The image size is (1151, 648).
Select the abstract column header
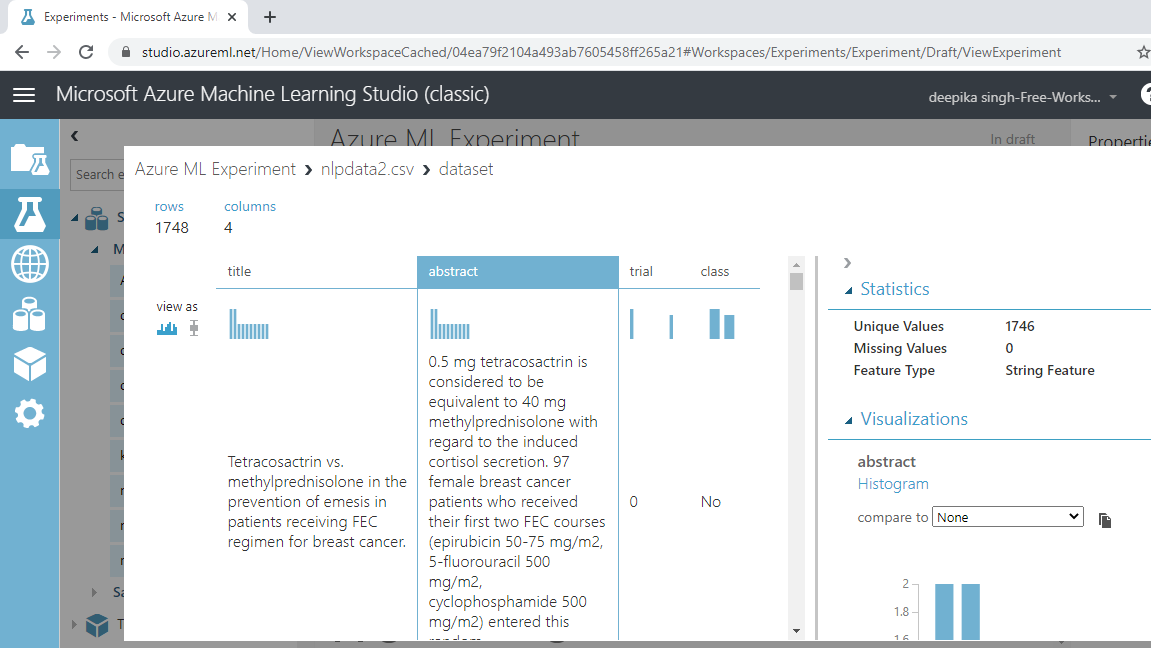pyautogui.click(x=518, y=272)
